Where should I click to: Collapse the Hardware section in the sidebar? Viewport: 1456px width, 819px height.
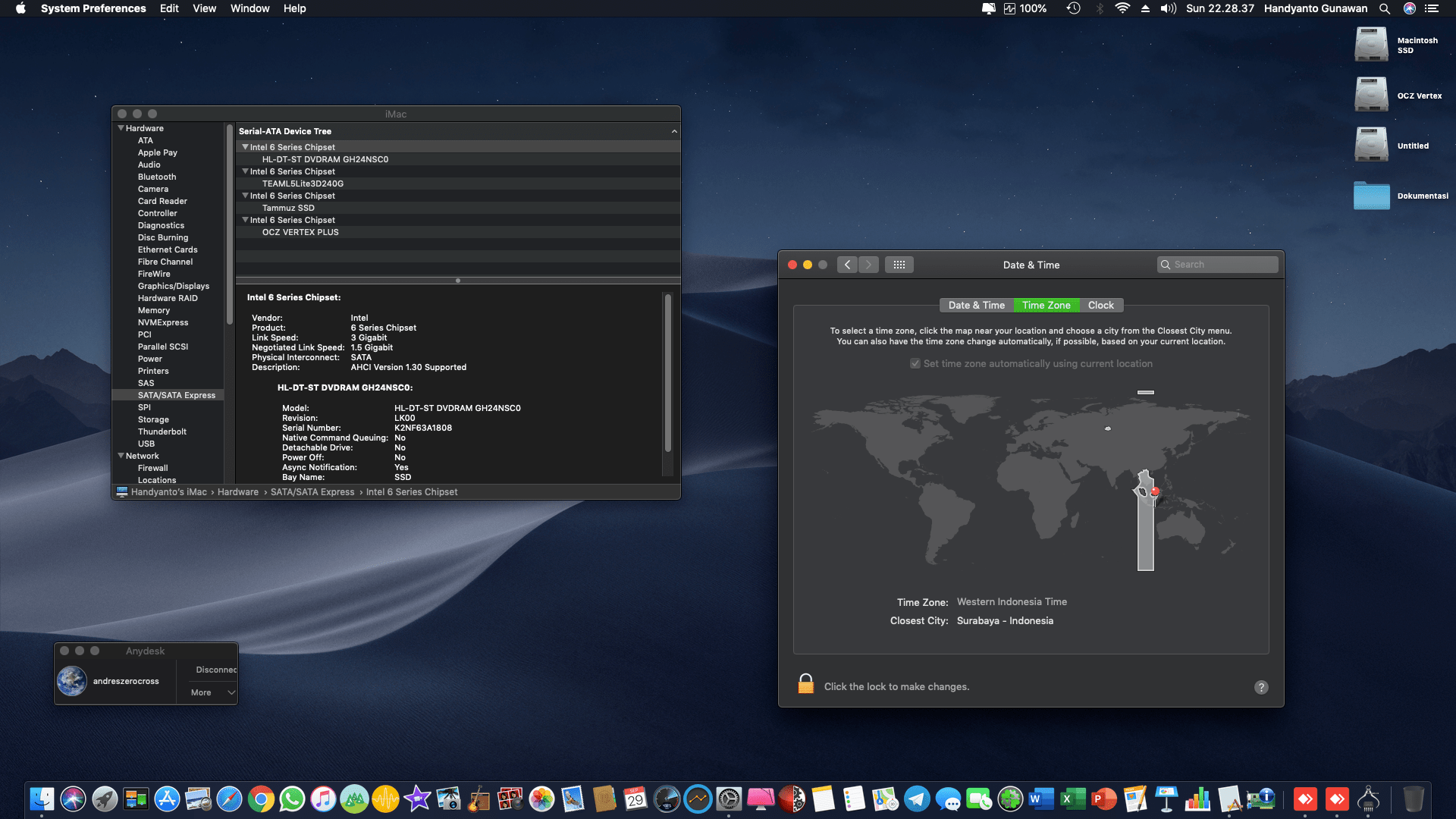tap(121, 127)
